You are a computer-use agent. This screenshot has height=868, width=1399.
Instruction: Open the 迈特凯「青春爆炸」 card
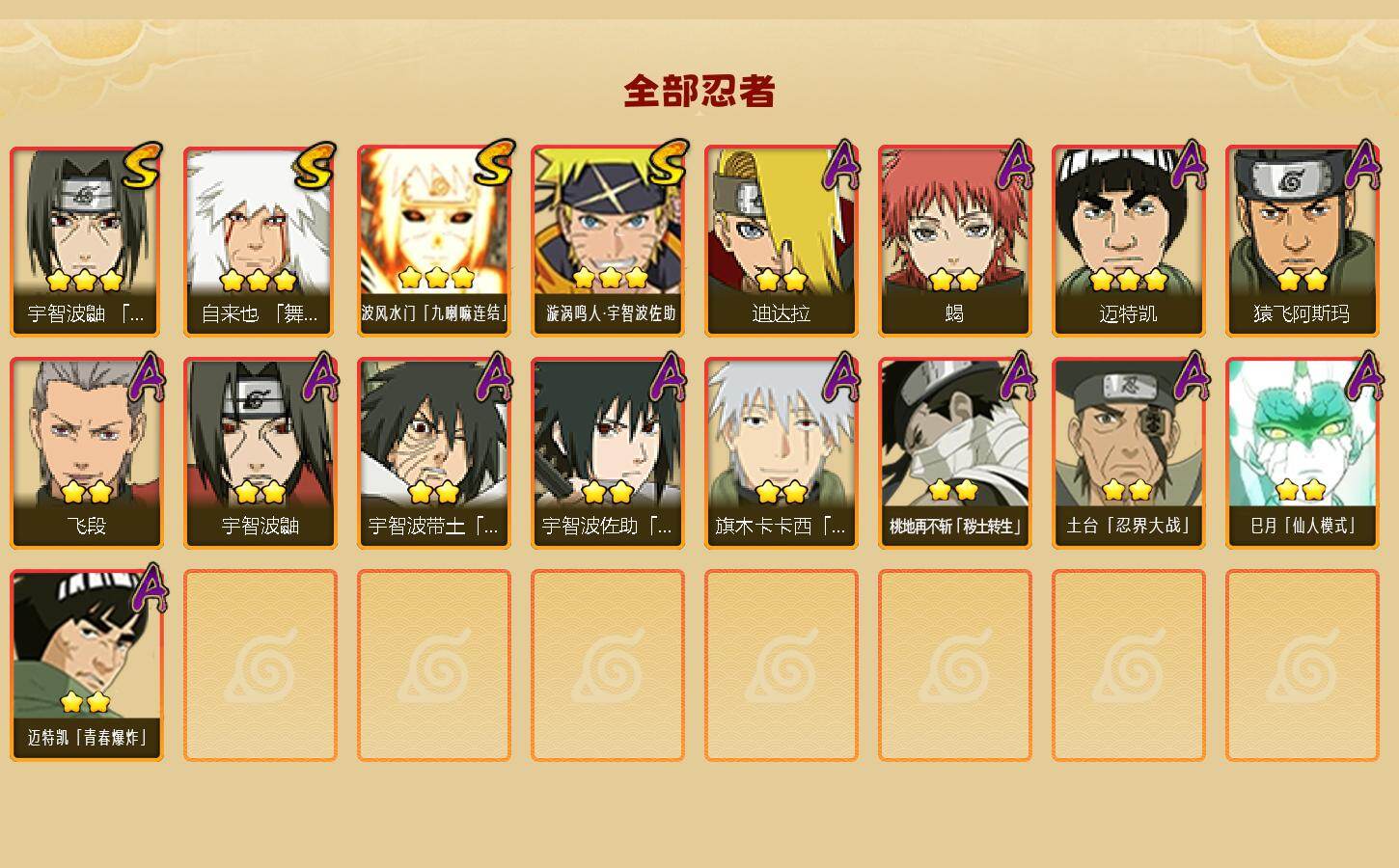87,665
